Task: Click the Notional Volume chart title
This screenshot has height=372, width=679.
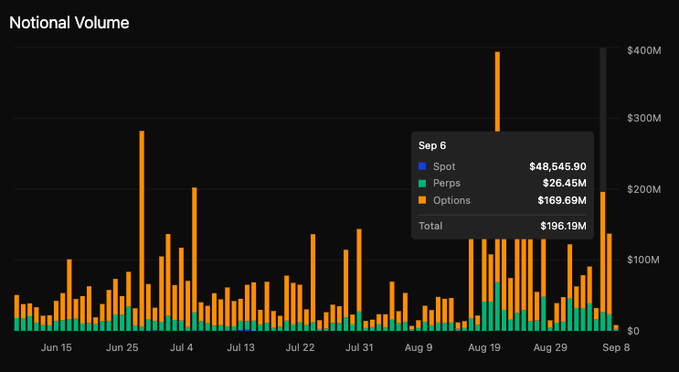Action: 69,23
